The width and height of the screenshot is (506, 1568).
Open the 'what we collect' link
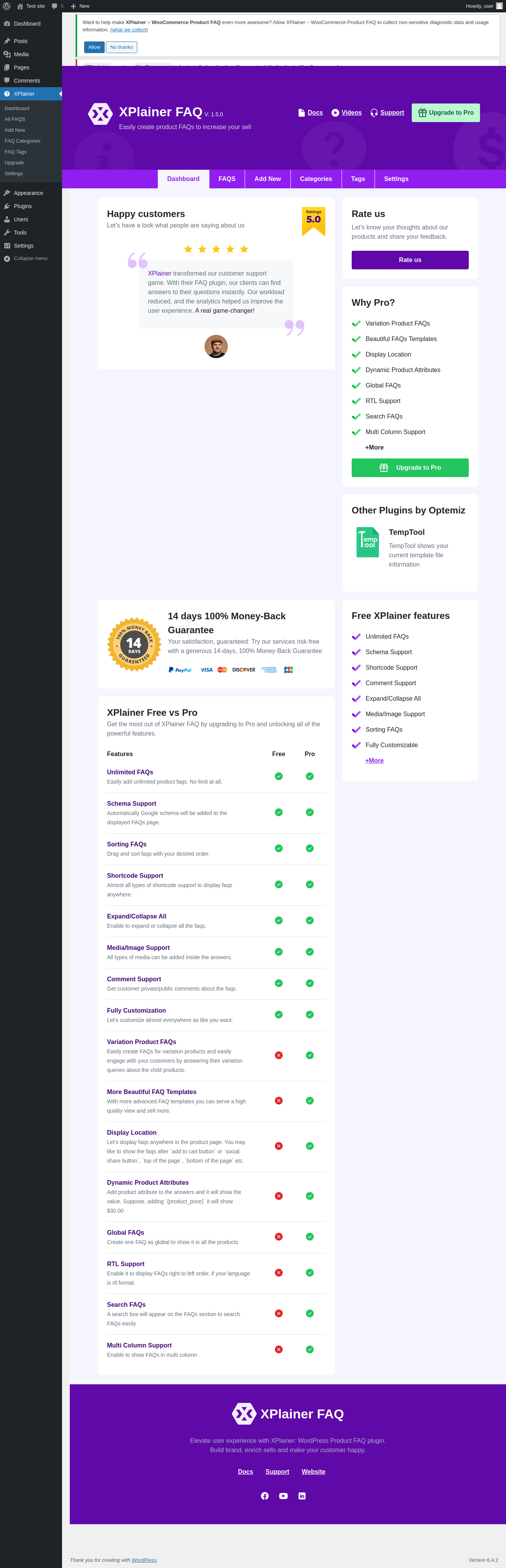coord(129,30)
